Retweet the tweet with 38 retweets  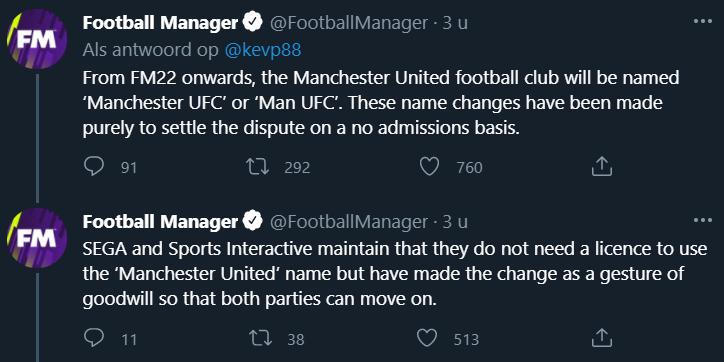click(260, 339)
